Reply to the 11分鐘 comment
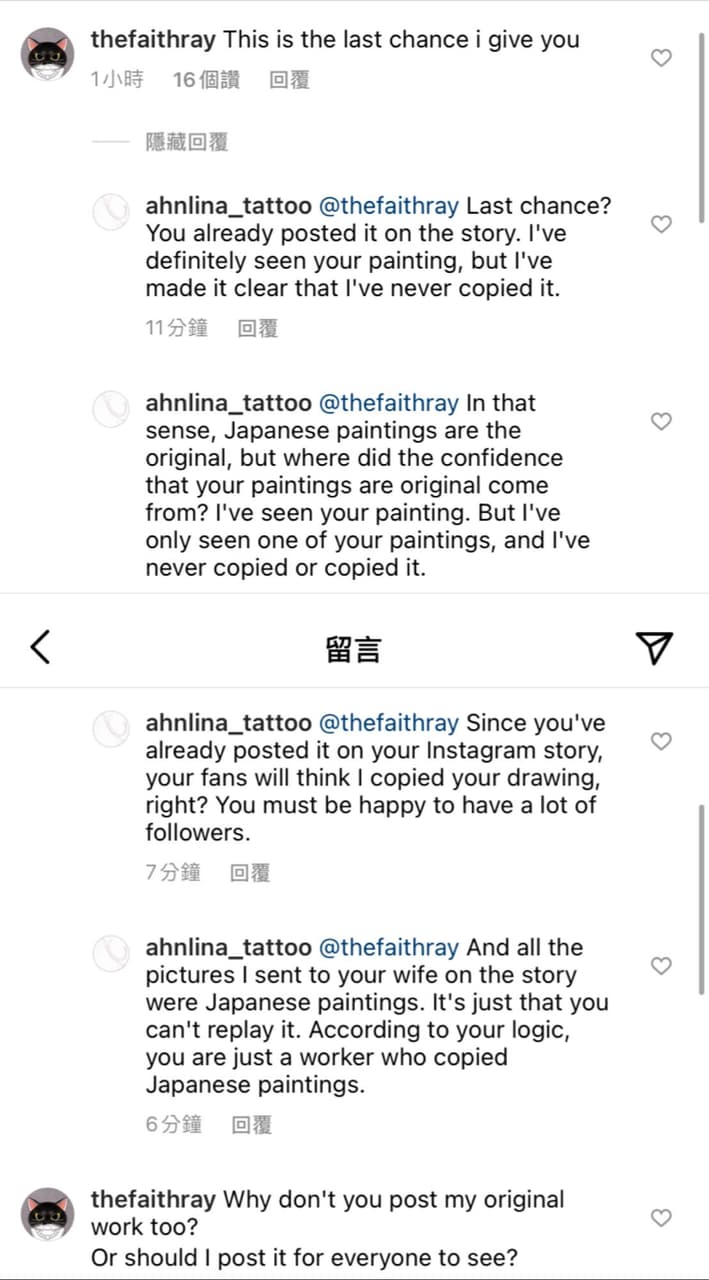The width and height of the screenshot is (709, 1280). 257,327
